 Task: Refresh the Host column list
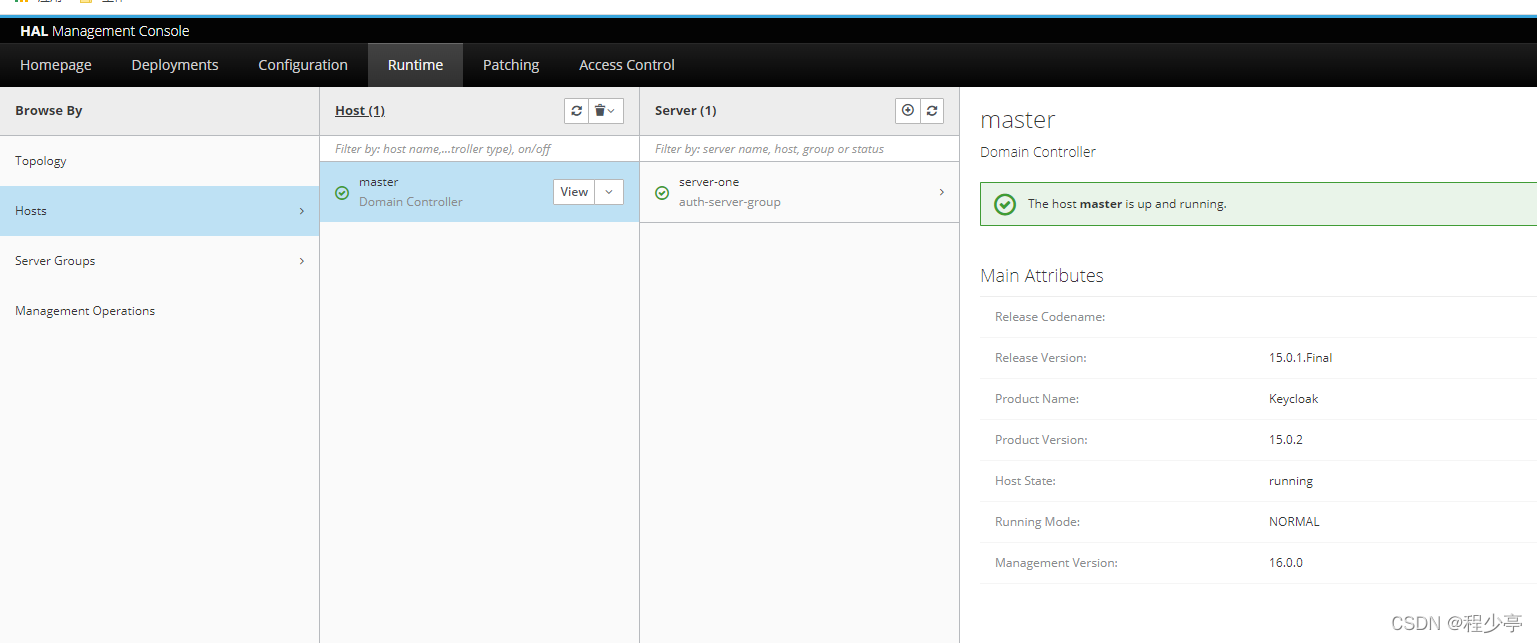click(576, 111)
